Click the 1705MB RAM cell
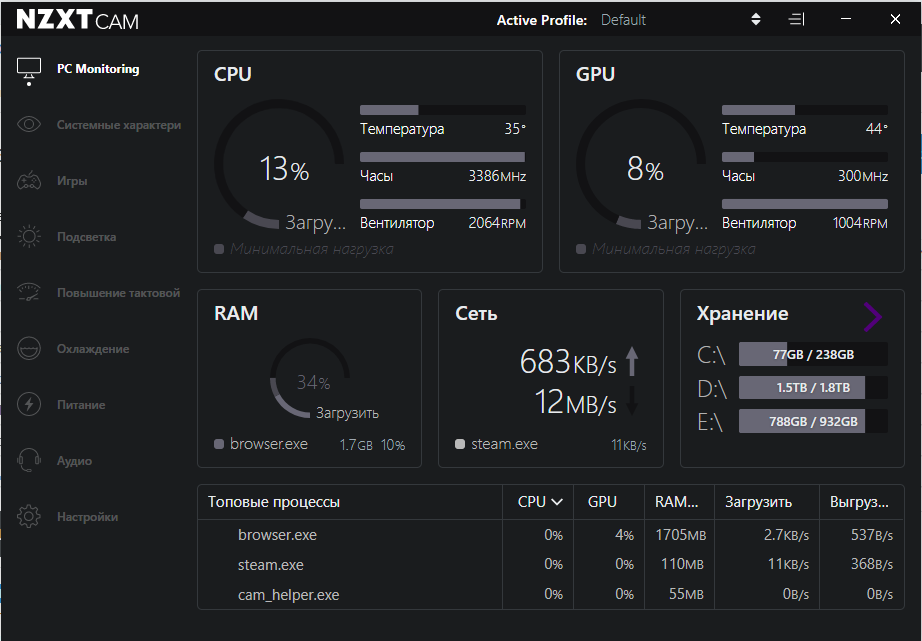922x641 pixels. pos(681,535)
